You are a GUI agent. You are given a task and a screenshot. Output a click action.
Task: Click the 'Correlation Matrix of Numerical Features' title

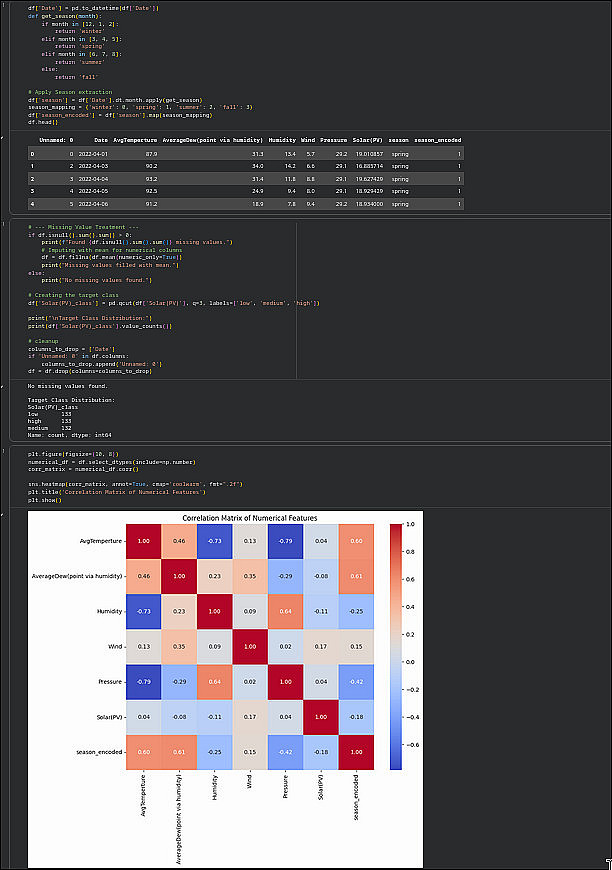point(250,518)
